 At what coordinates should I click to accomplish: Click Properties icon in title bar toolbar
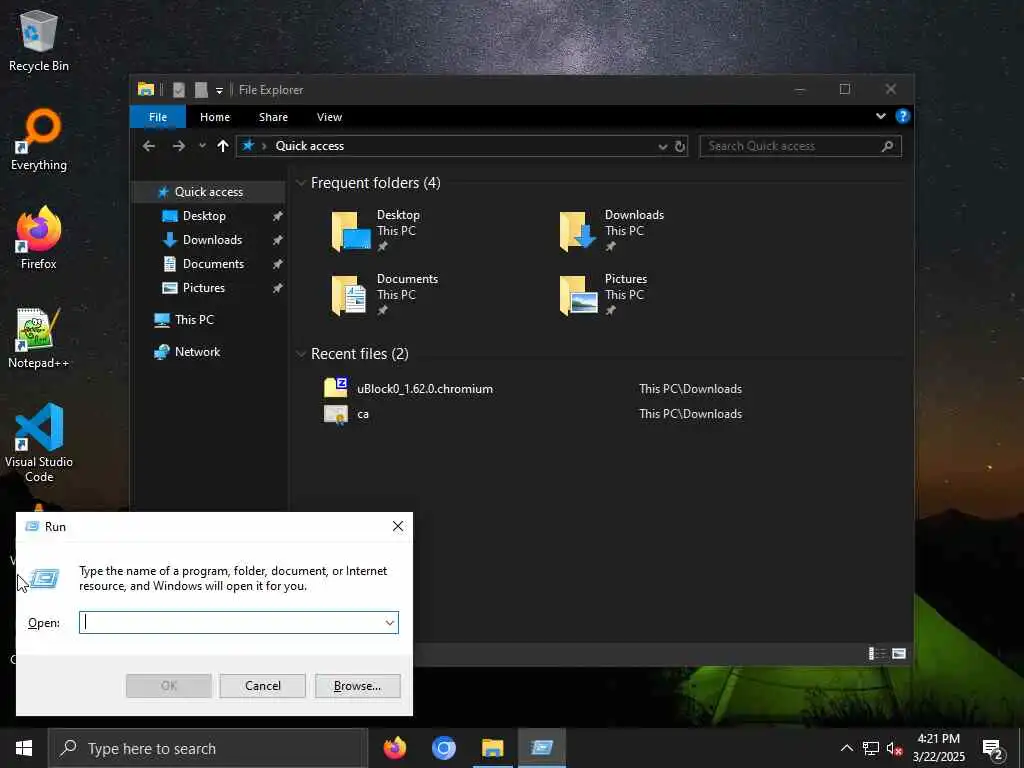[x=179, y=90]
